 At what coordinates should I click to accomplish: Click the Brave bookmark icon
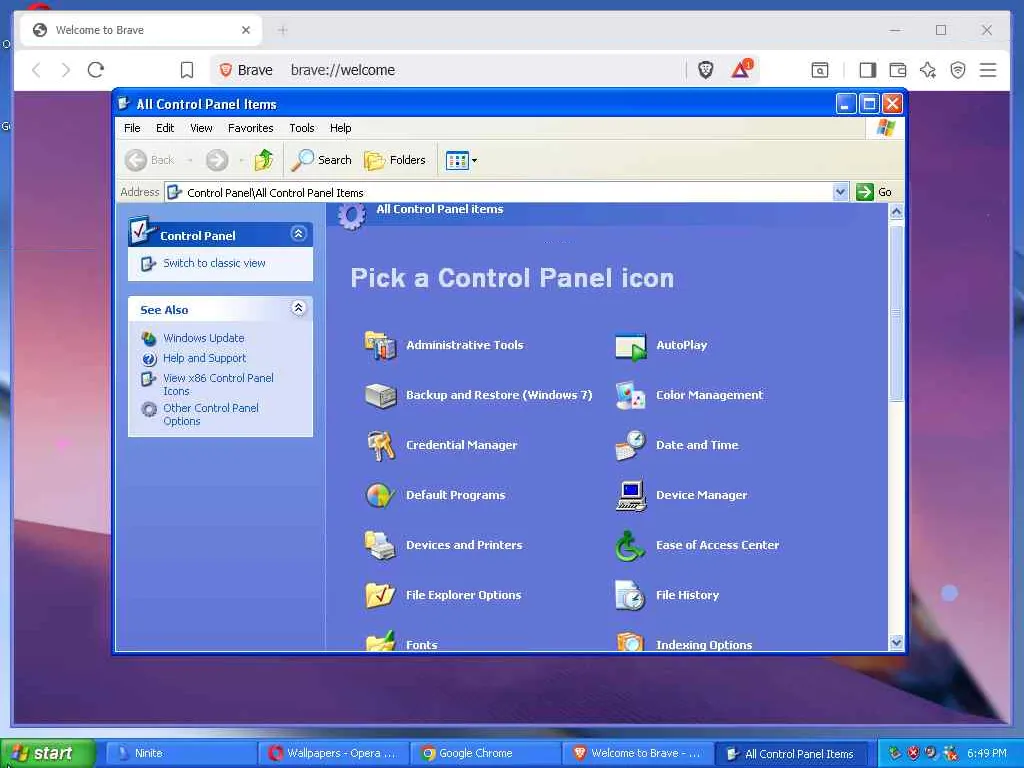click(187, 70)
